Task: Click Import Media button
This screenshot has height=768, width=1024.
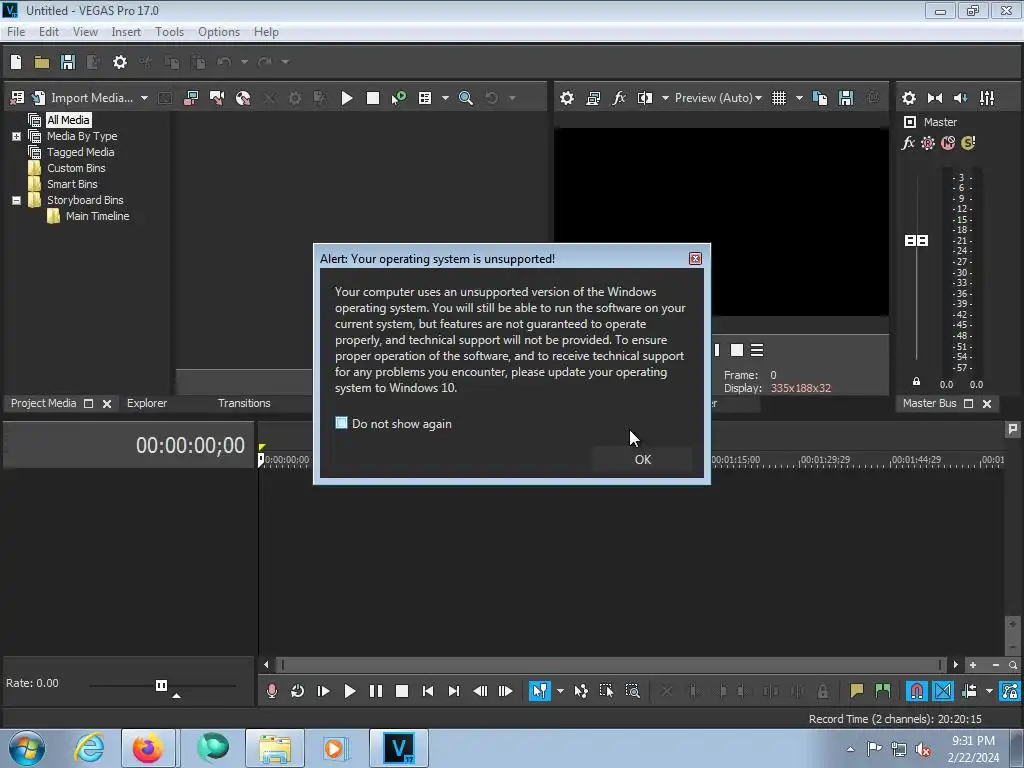Action: [85, 98]
